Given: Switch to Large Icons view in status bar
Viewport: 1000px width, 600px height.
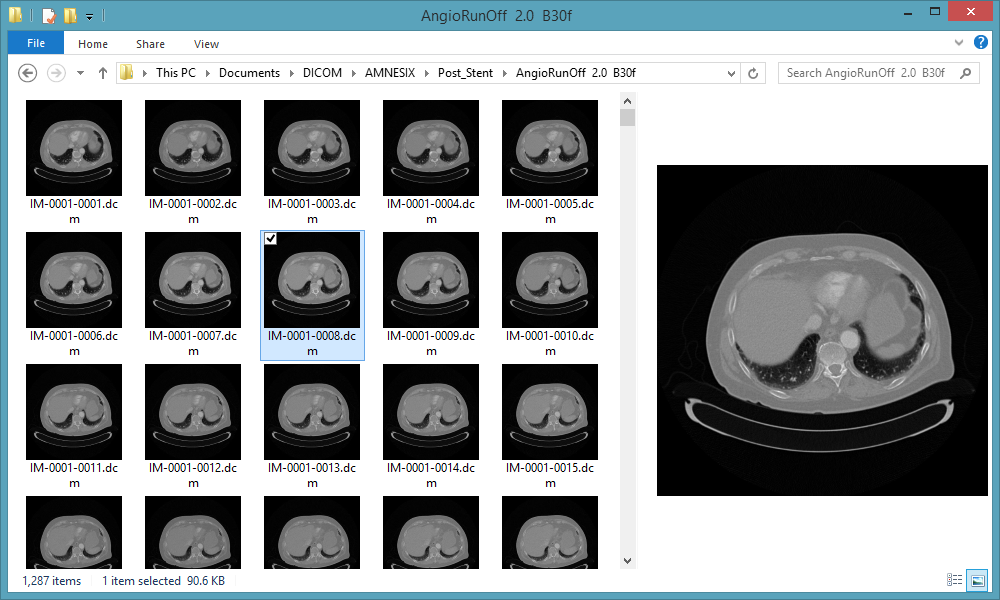Looking at the screenshot, I should click(975, 580).
